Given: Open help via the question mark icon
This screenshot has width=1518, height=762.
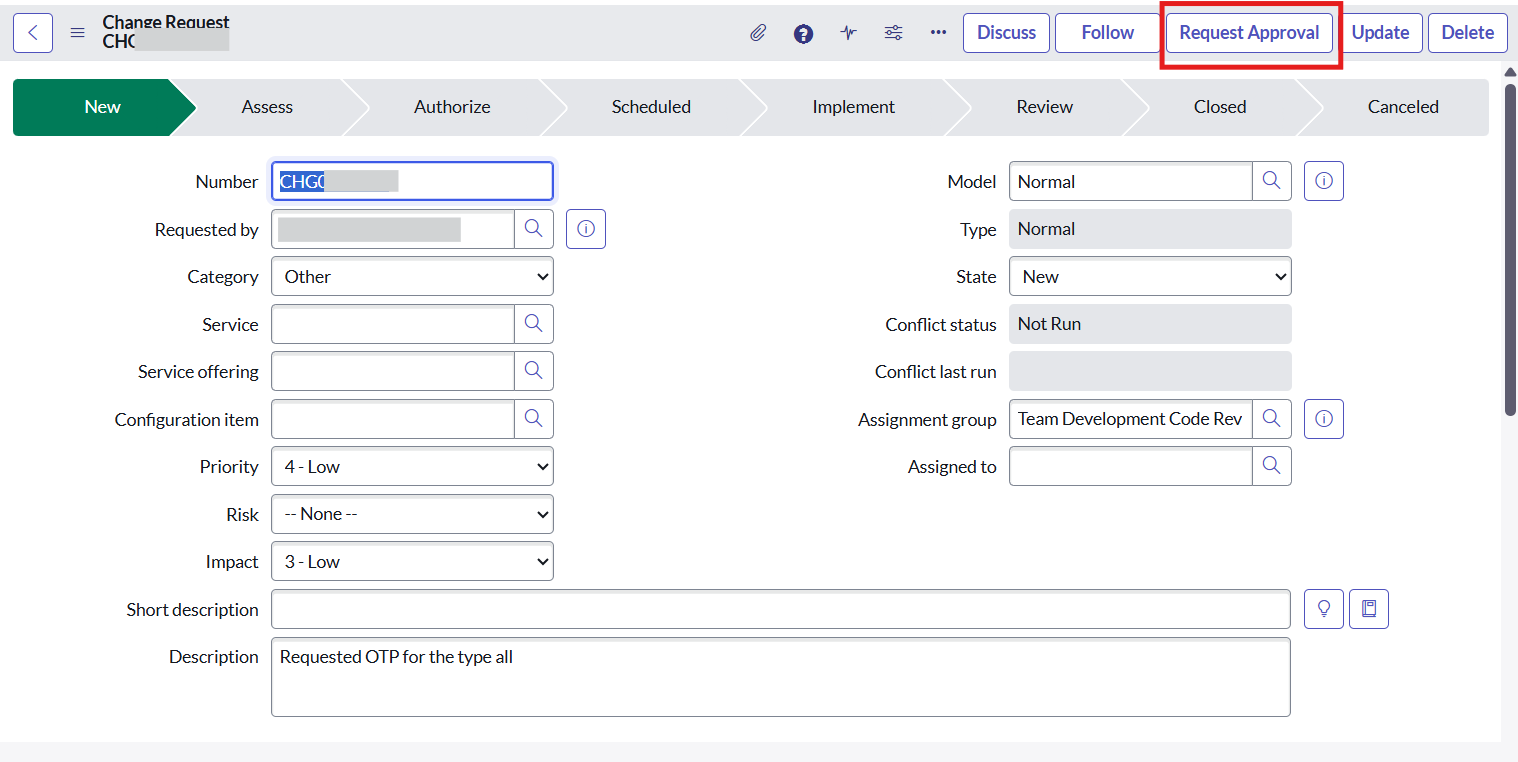Looking at the screenshot, I should tap(803, 33).
